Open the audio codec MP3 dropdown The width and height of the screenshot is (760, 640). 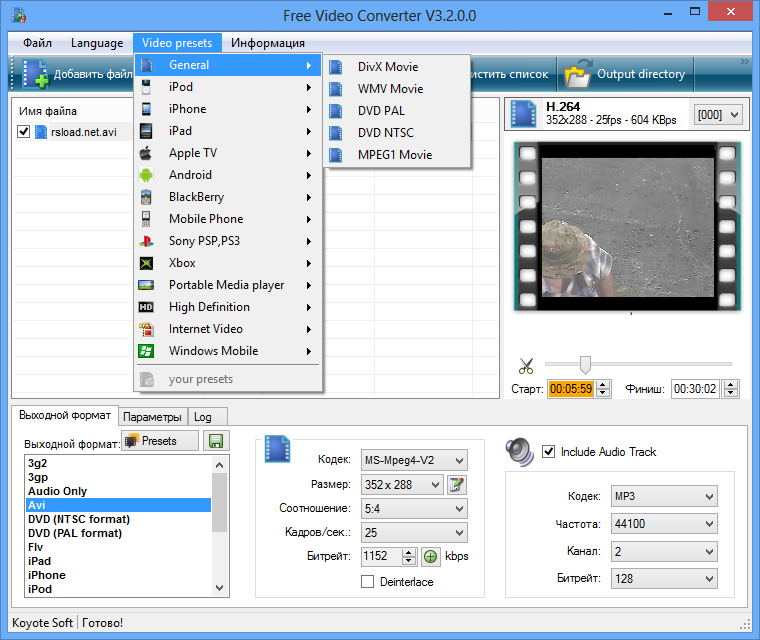click(x=664, y=496)
